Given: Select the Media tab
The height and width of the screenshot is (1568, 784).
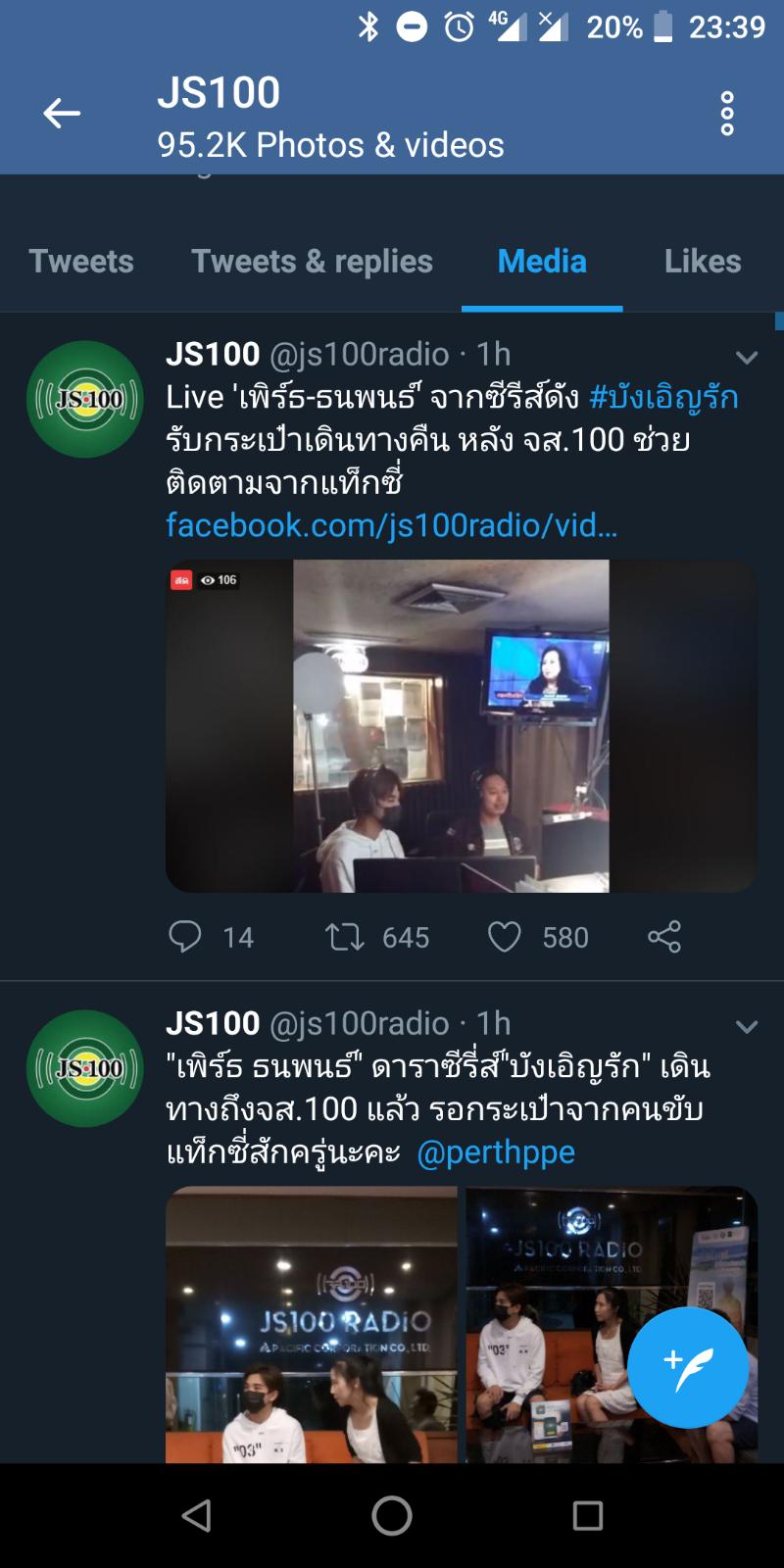Looking at the screenshot, I should point(542,262).
